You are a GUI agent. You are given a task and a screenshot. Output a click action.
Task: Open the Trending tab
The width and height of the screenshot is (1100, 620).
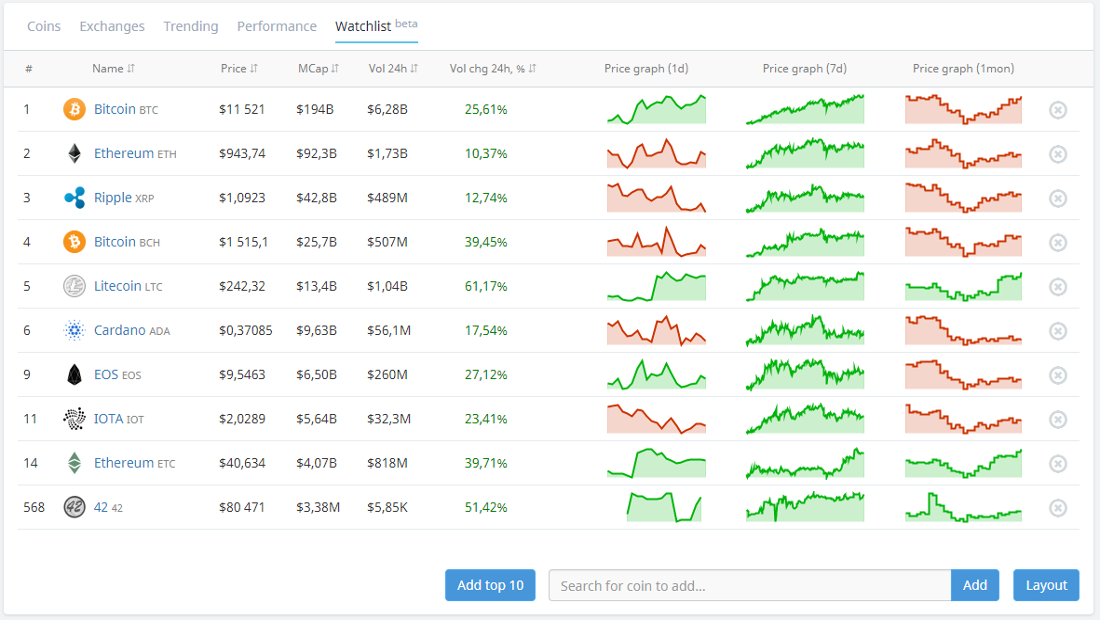click(190, 26)
